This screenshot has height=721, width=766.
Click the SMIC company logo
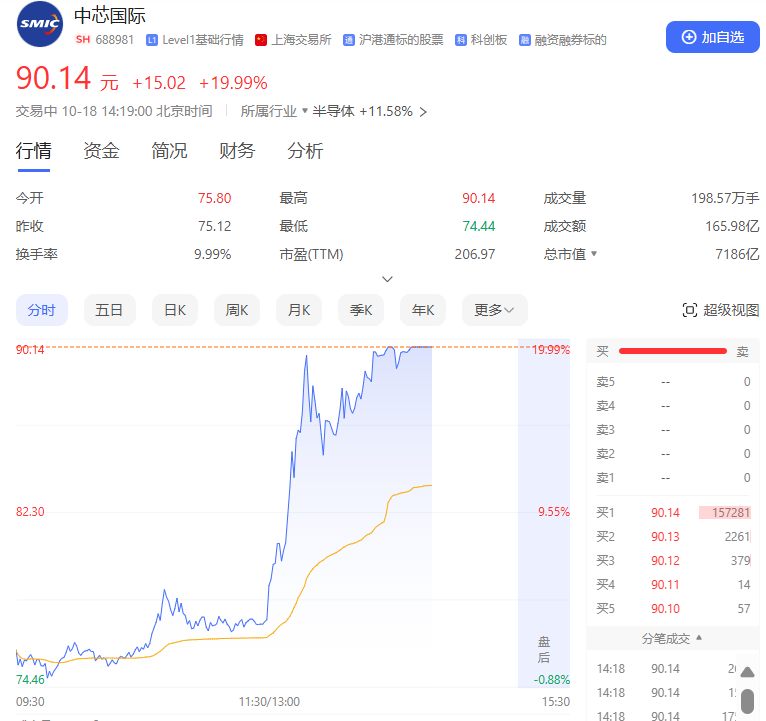point(39,26)
